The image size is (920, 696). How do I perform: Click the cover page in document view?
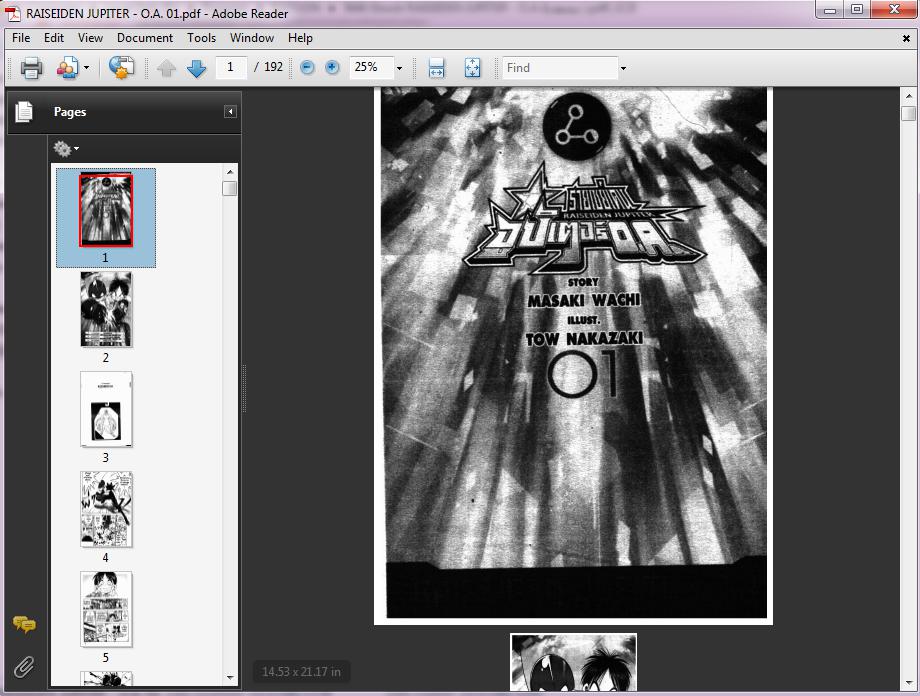(573, 356)
